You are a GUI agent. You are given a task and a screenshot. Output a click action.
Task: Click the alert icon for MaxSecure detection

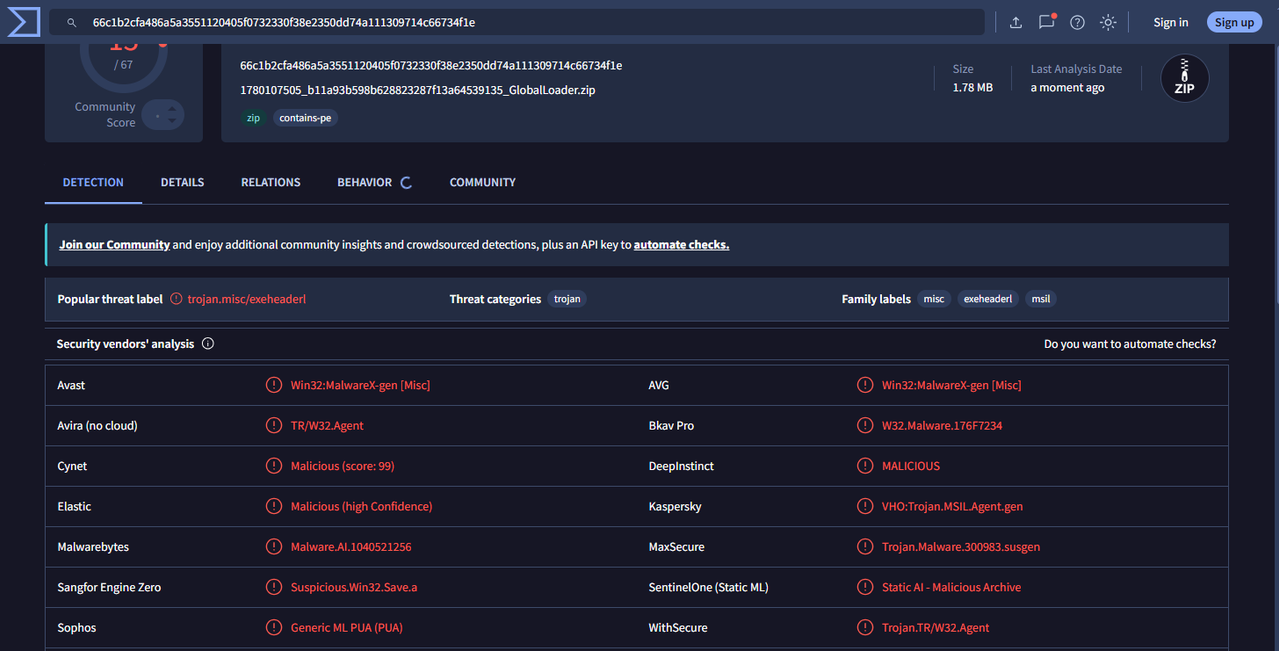click(865, 547)
